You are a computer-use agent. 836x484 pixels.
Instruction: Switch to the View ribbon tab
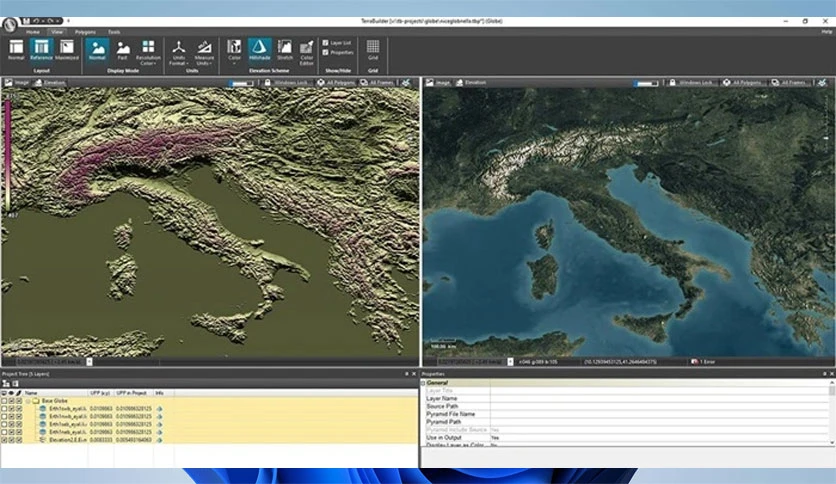pos(57,32)
